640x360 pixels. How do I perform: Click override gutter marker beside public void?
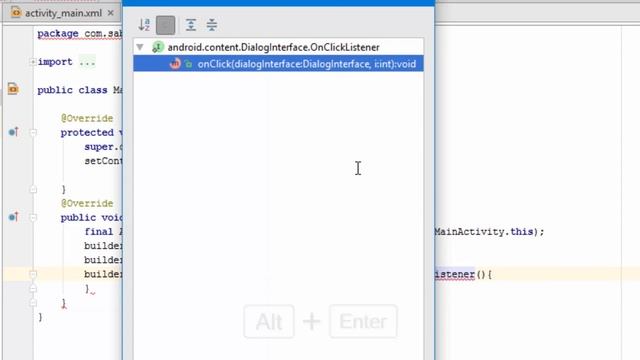coord(13,217)
